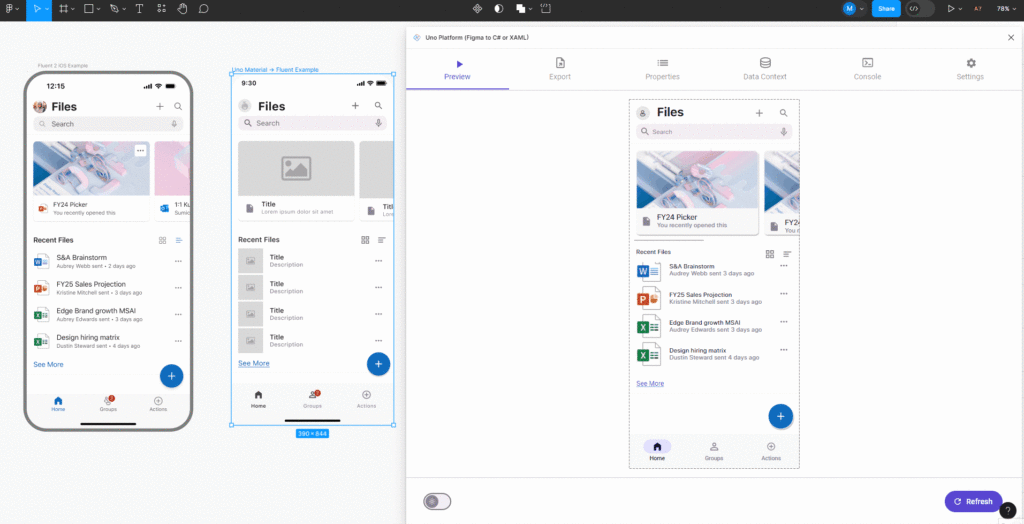Click the blue Share button

pos(886,8)
